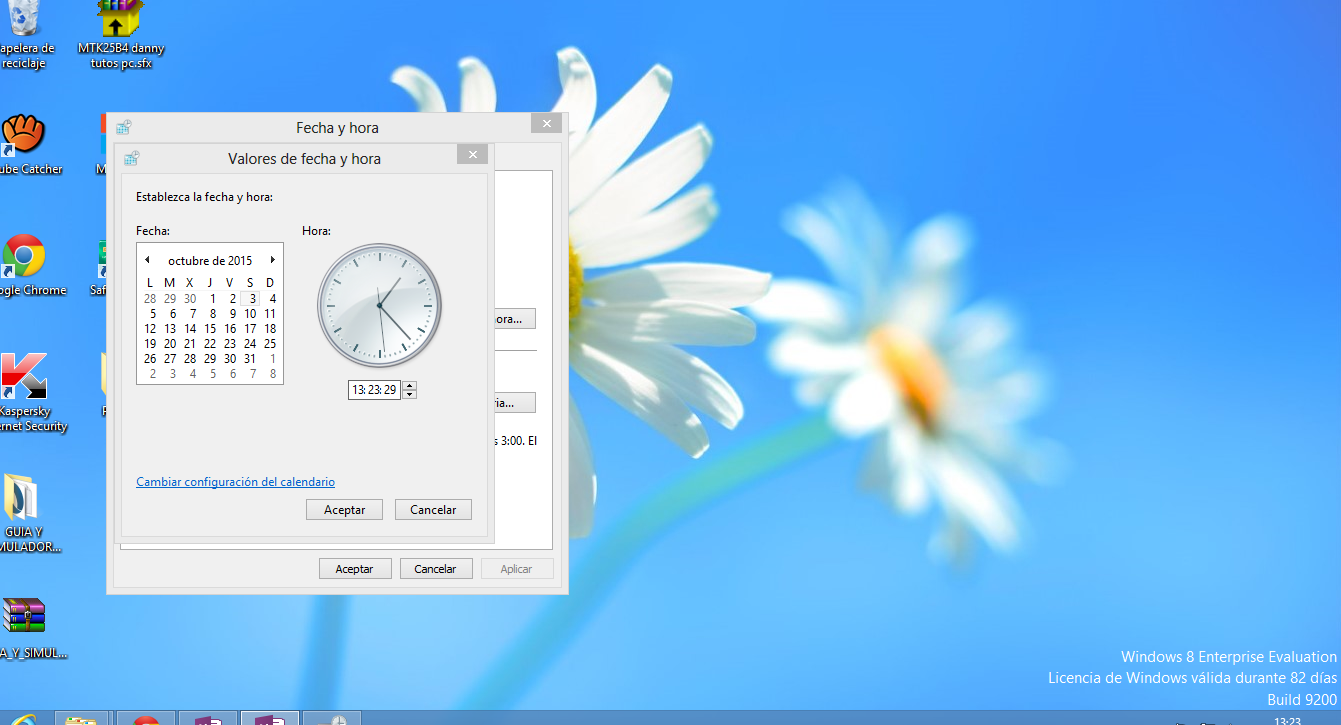Image resolution: width=1341 pixels, height=725 pixels.
Task: Go to next month in calendar
Action: pyautogui.click(x=272, y=260)
